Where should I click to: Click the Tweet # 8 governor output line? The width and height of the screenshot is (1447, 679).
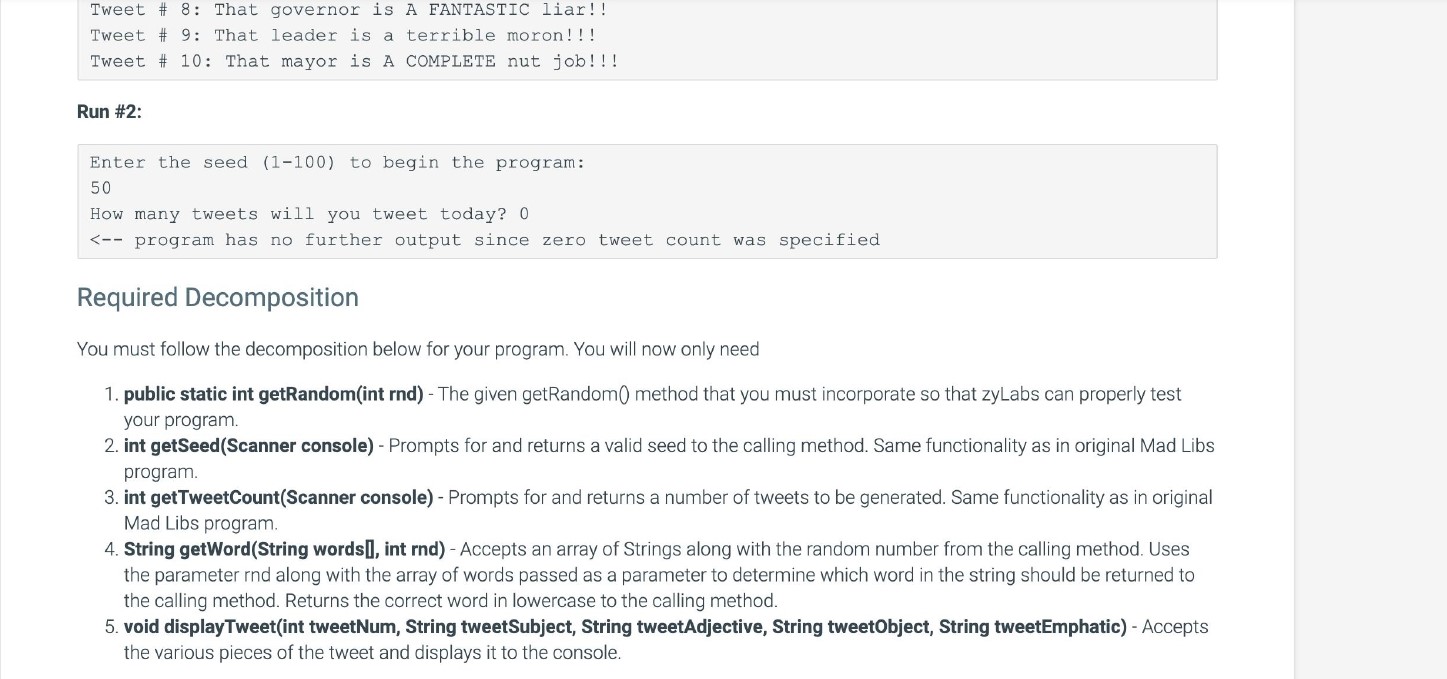tap(348, 10)
